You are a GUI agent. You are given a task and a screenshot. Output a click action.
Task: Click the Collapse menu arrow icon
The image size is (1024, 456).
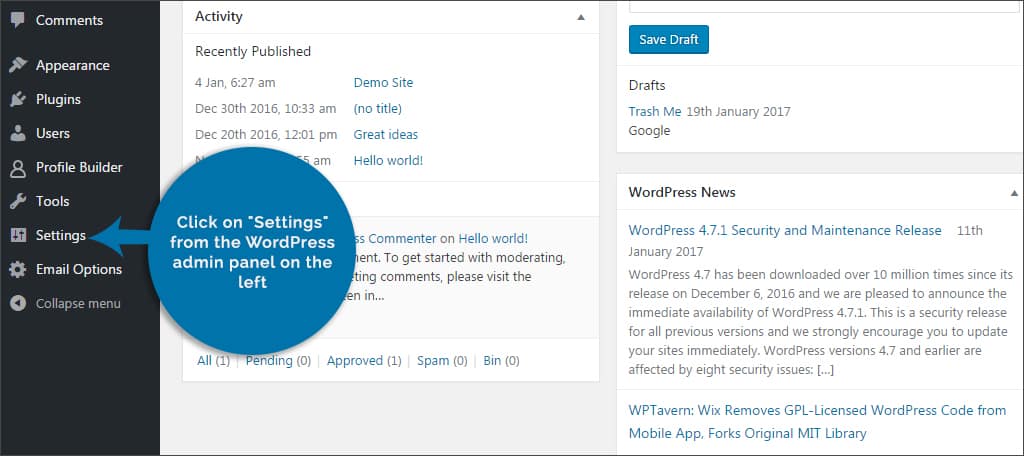coord(18,303)
